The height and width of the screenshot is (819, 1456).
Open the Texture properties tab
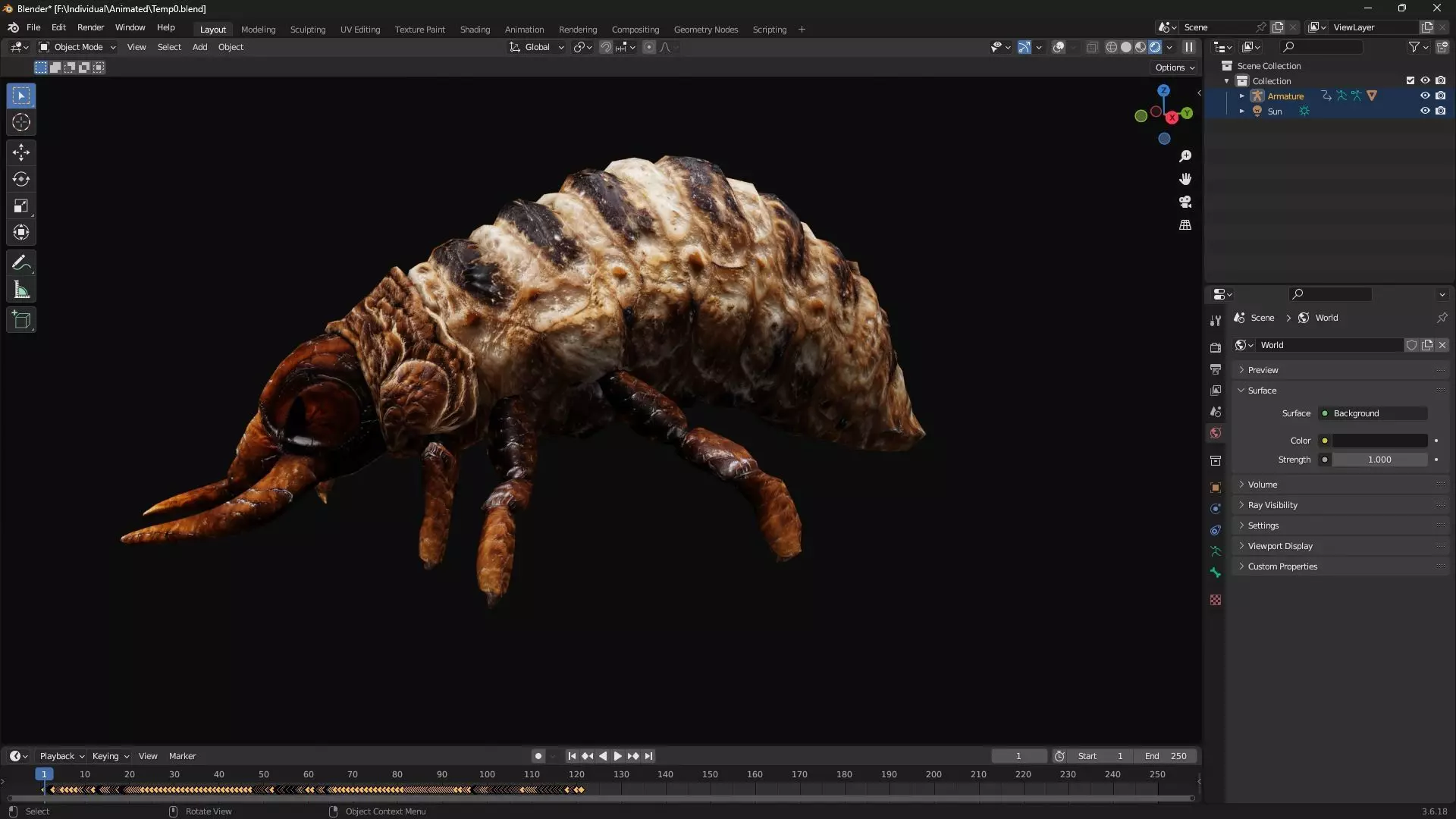click(x=1216, y=600)
